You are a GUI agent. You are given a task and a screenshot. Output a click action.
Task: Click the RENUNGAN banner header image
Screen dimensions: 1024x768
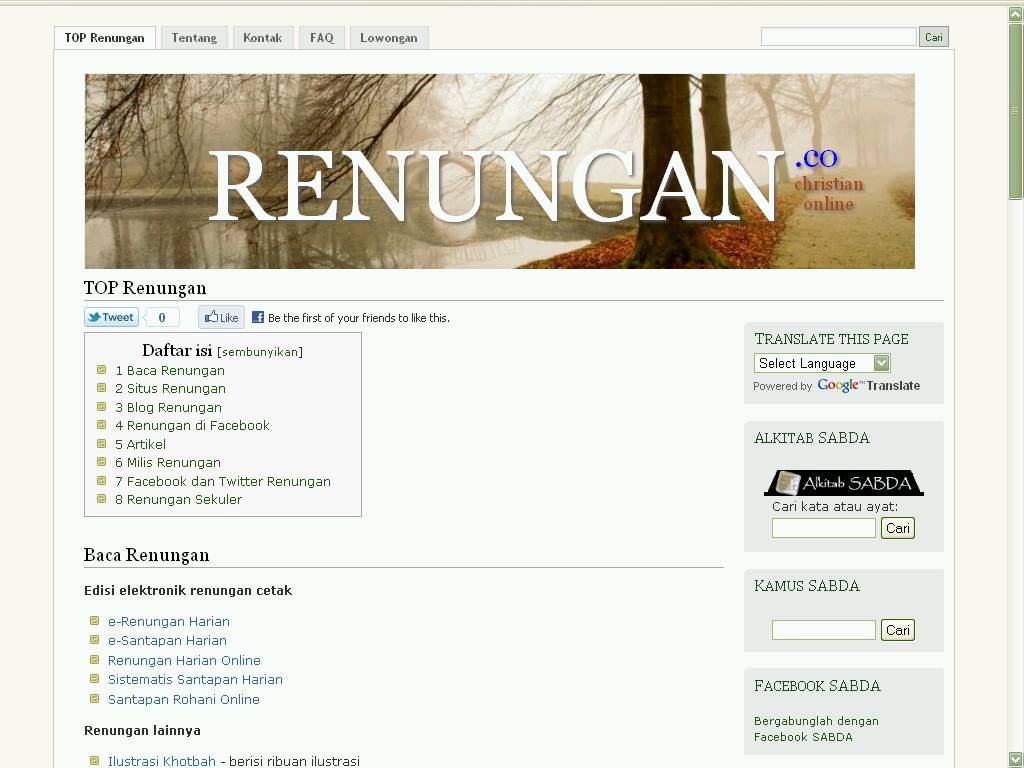click(499, 171)
